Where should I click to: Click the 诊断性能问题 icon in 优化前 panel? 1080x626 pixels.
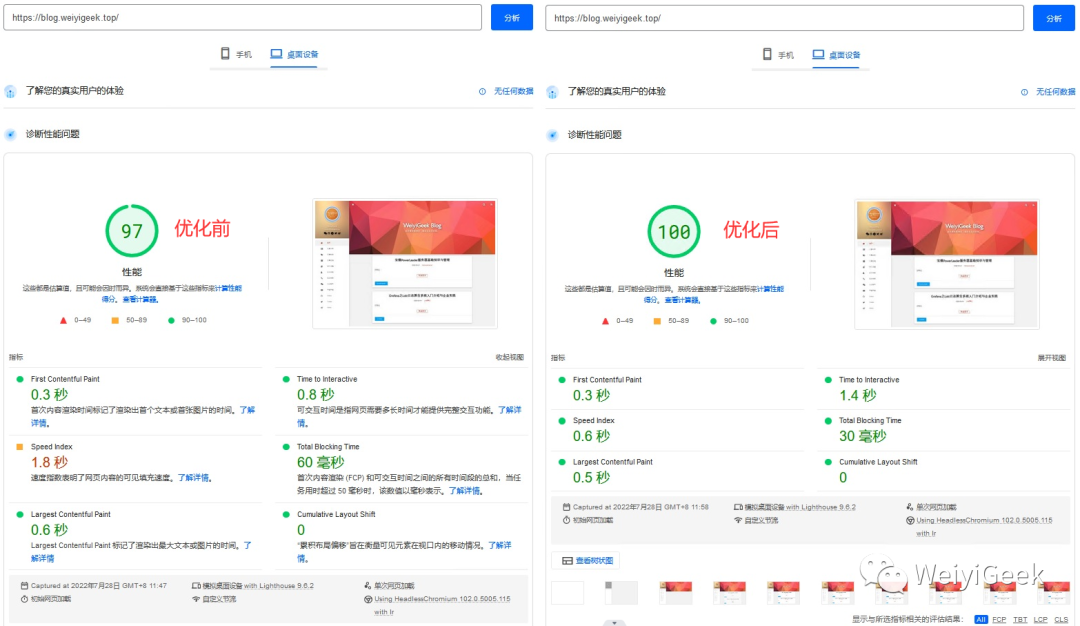(10, 134)
